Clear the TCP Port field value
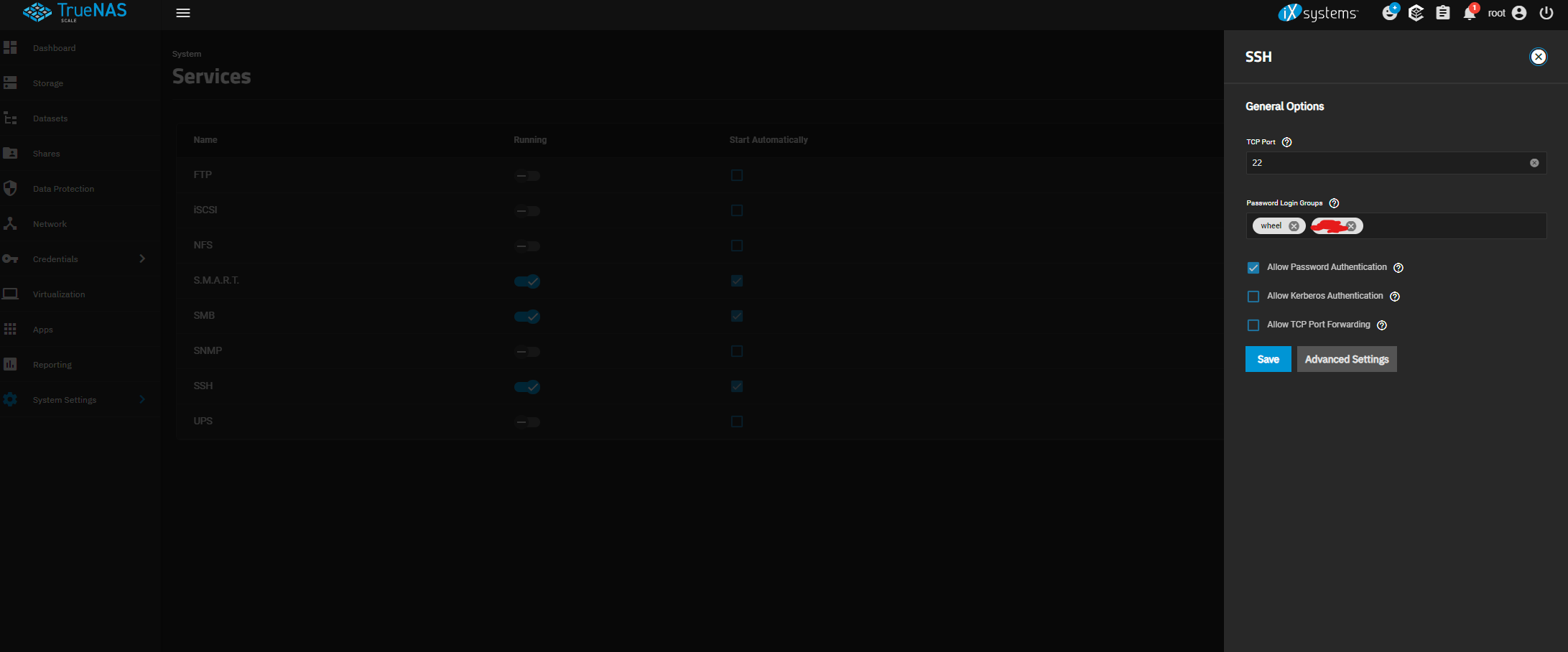Screen dimensions: 1568x652 1534,163
